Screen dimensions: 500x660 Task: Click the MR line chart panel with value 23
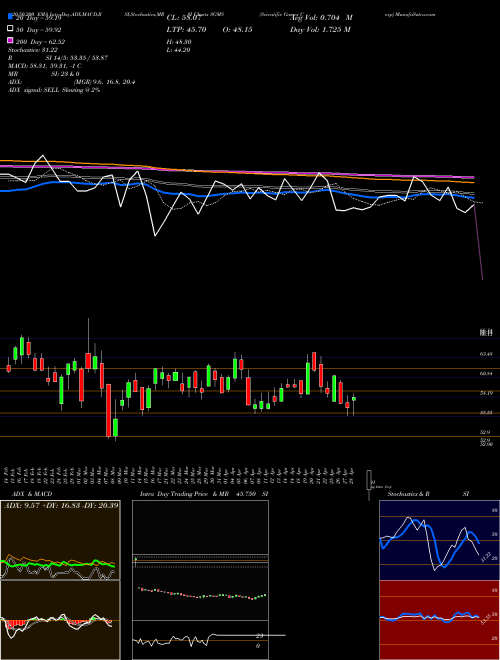[x=200, y=640]
